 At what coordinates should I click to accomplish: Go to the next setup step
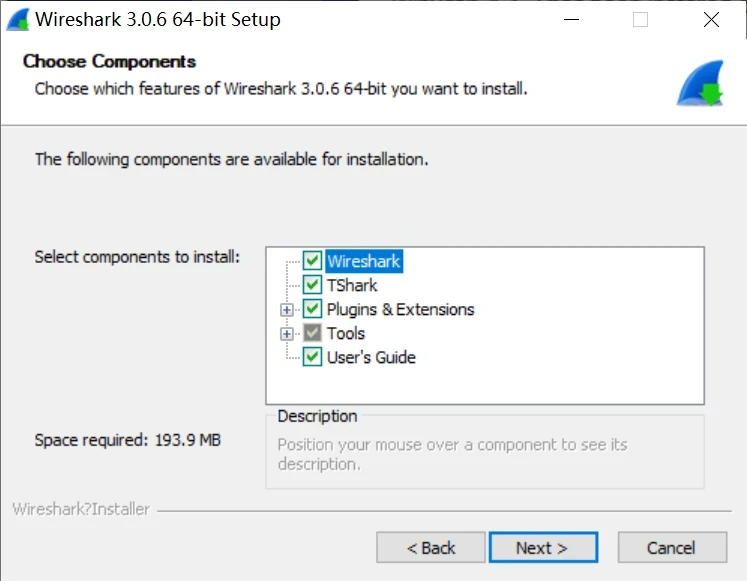pos(542,547)
